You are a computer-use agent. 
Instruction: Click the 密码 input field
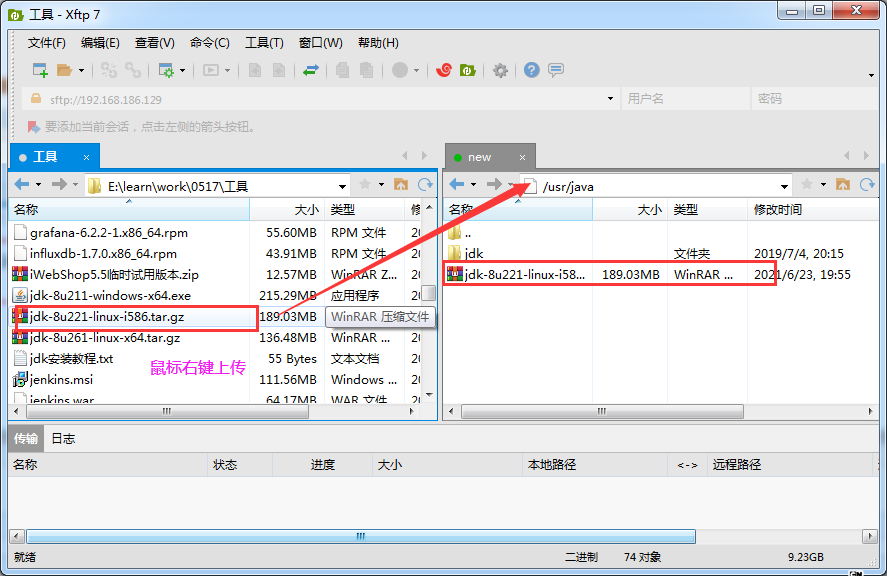point(816,99)
